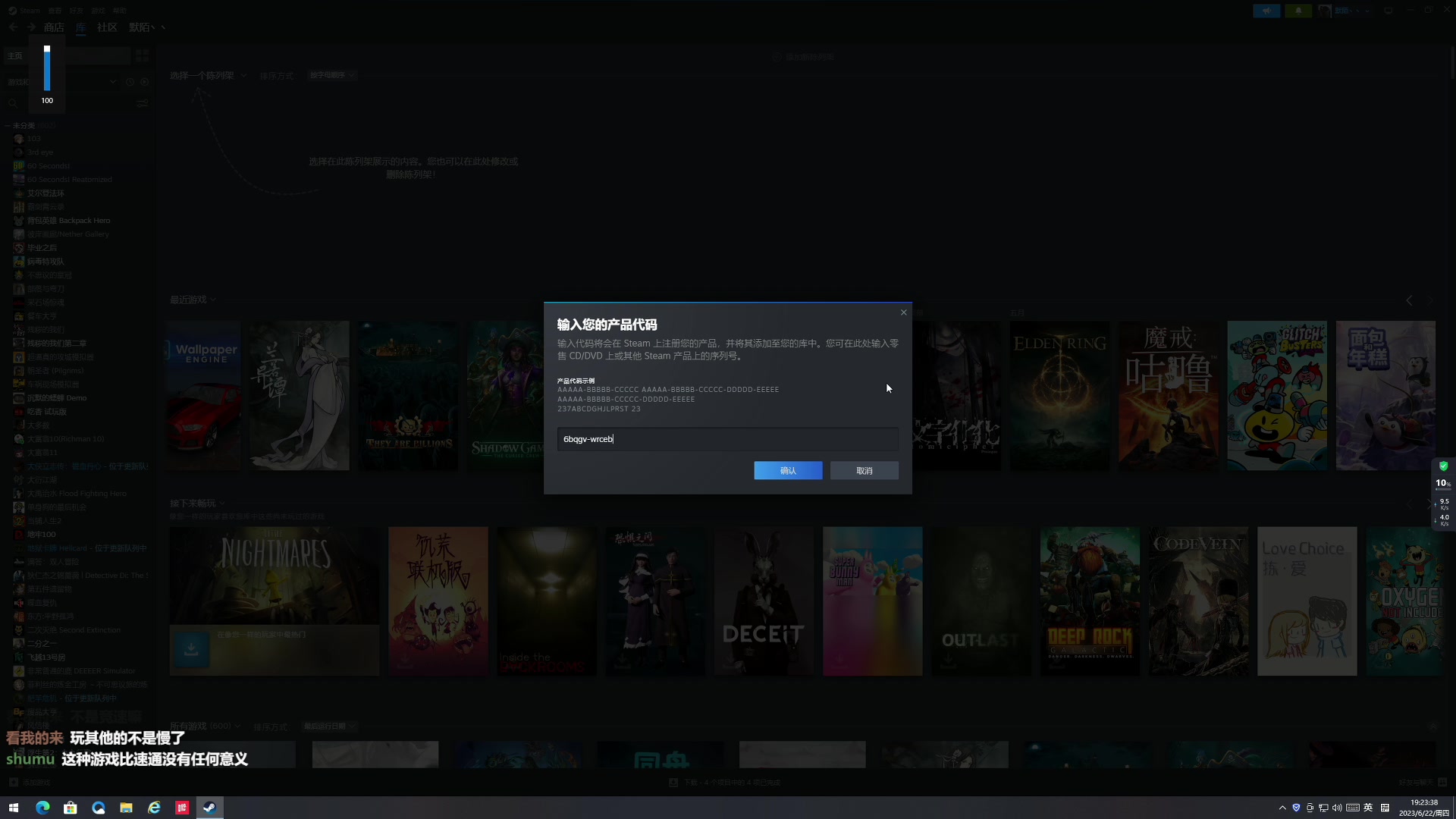Screen dimensions: 1456x819
Task: Open the 商店 store tab
Action: pyautogui.click(x=54, y=27)
